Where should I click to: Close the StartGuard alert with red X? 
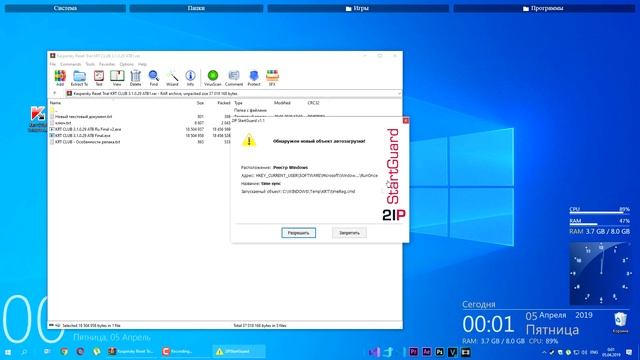point(405,120)
